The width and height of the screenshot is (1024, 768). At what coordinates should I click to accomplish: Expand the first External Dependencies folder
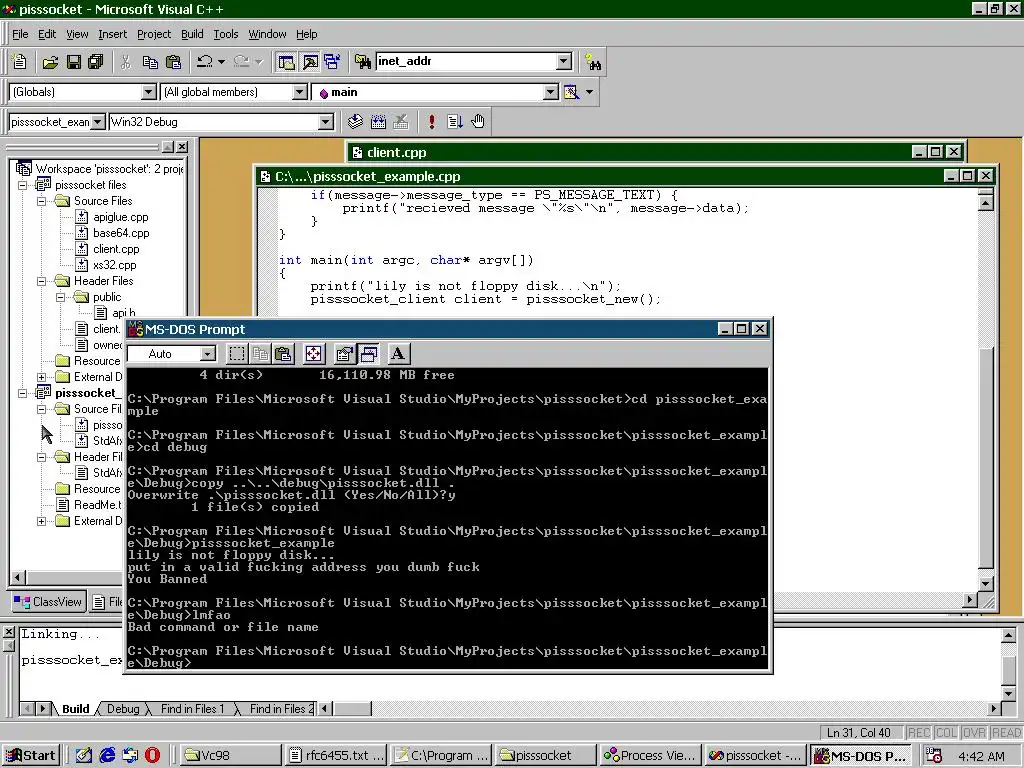(42, 377)
